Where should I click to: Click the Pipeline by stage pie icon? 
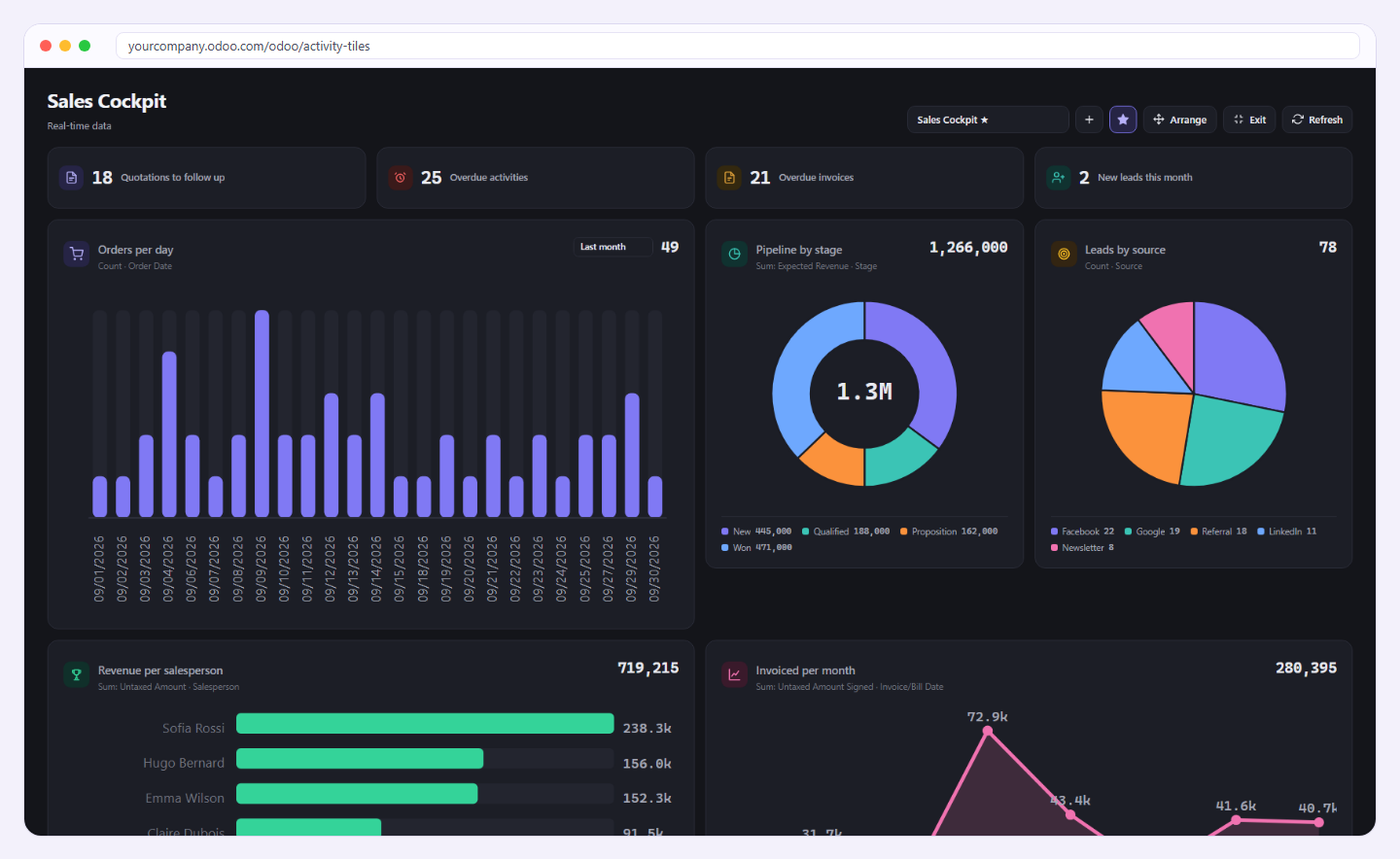click(x=734, y=255)
